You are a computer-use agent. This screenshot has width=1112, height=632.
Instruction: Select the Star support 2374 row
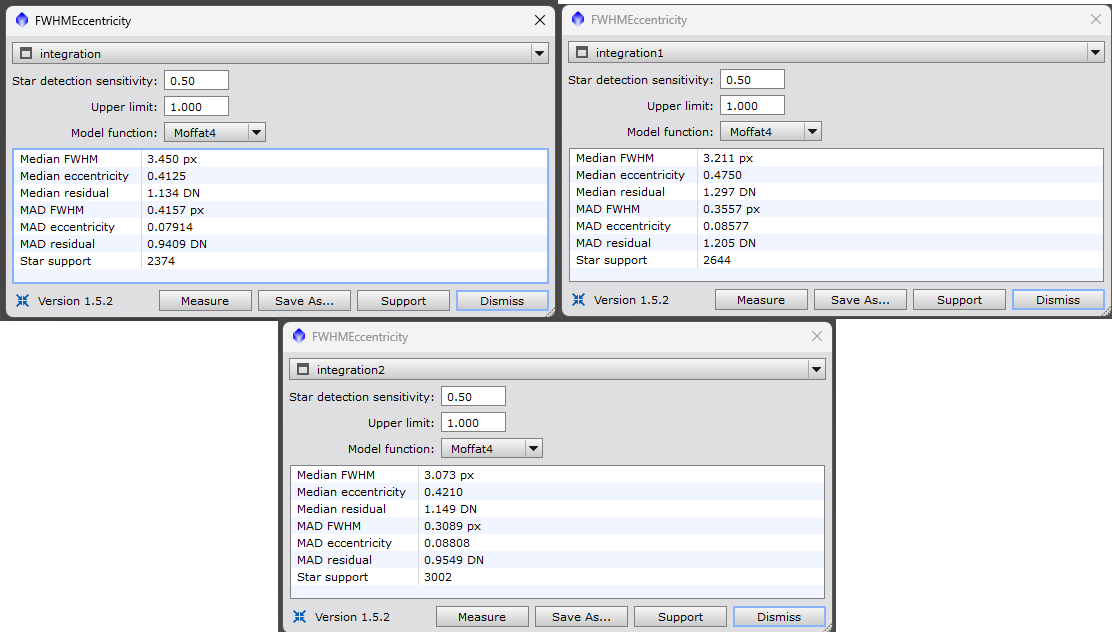pos(281,261)
